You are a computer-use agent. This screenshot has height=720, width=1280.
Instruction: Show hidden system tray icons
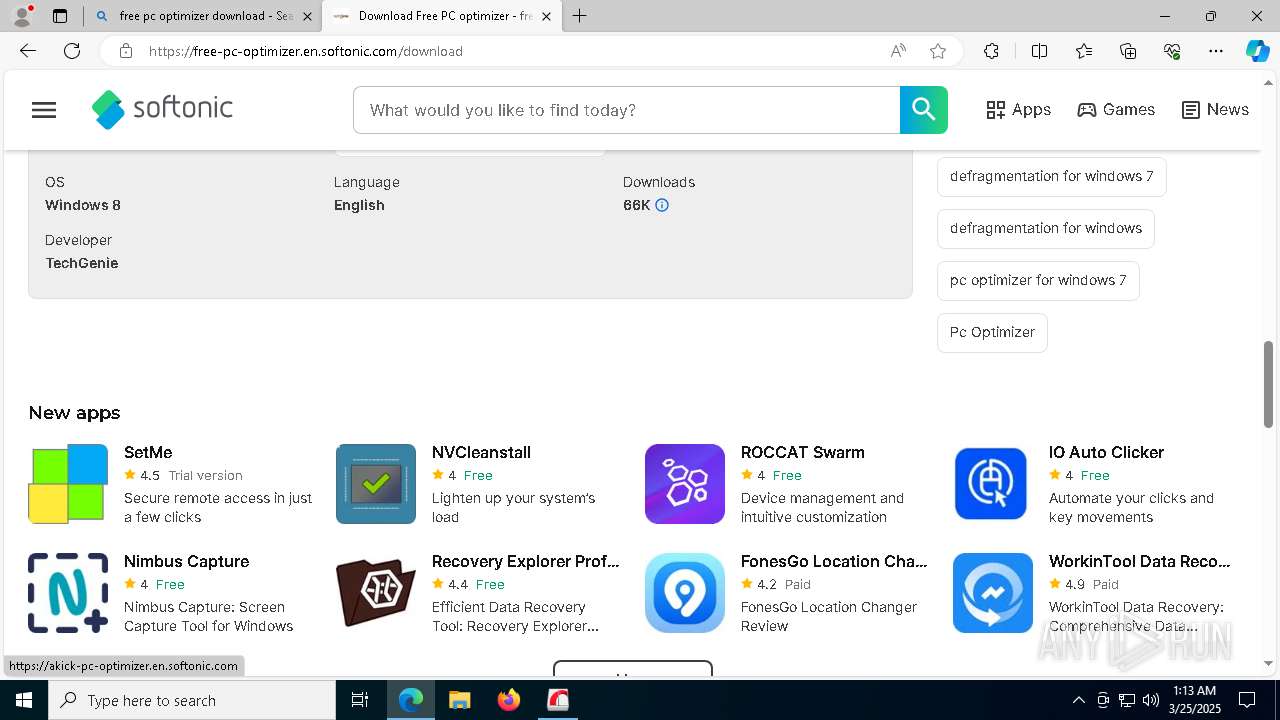tap(1078, 700)
